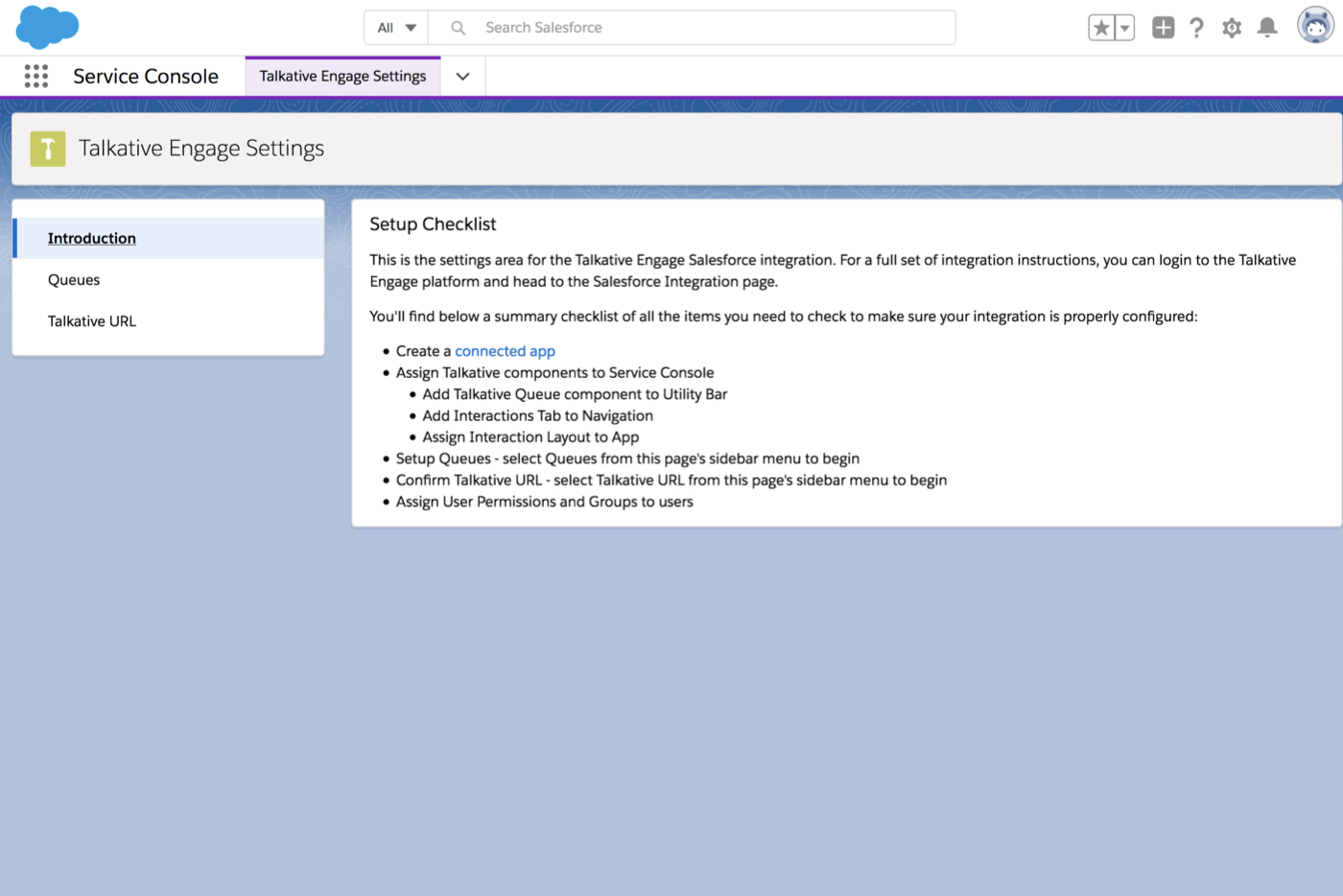Open the Notifications bell icon

[1267, 28]
